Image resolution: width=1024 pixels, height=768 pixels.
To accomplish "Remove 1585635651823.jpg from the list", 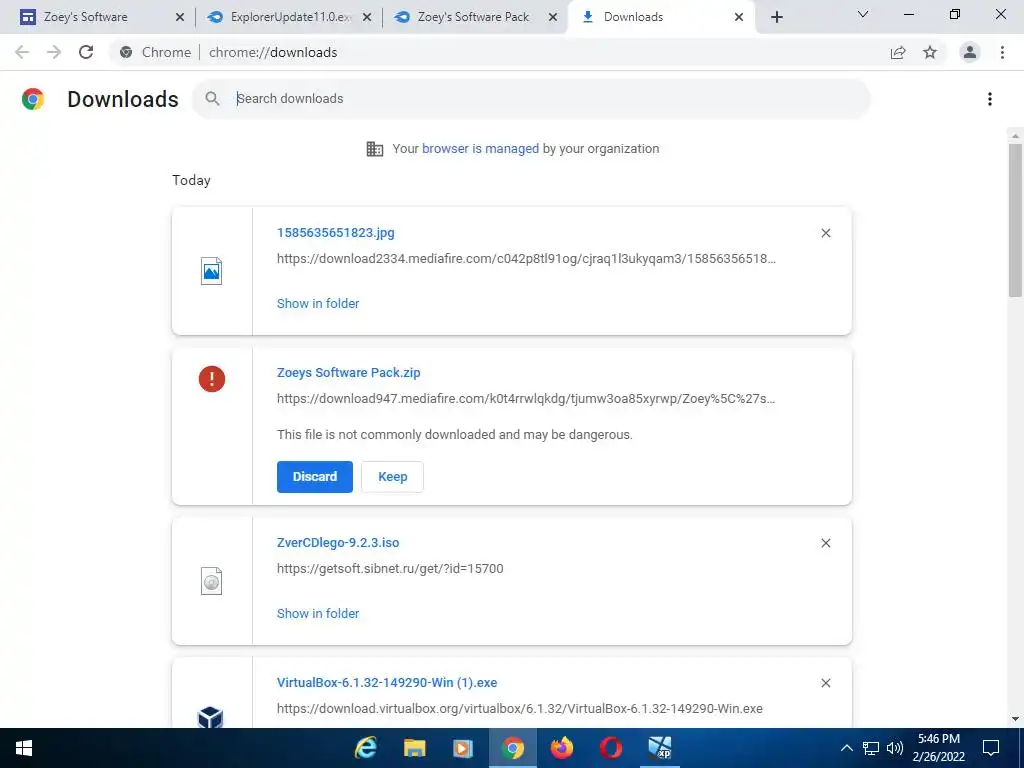I will (825, 233).
